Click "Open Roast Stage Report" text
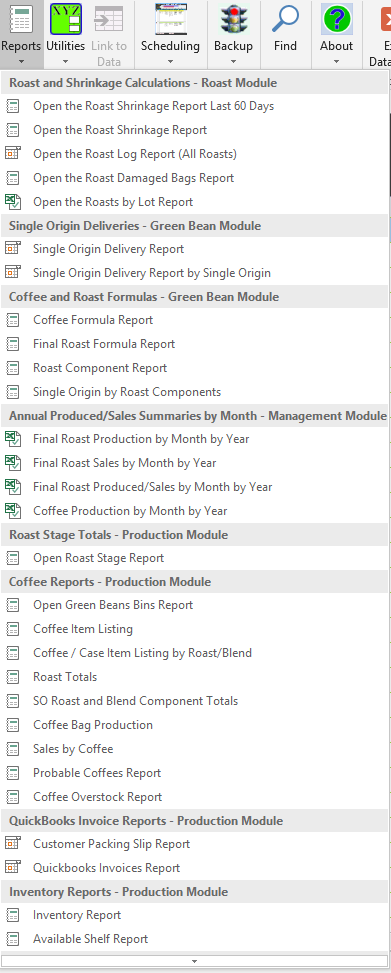The image size is (391, 973). tap(99, 558)
